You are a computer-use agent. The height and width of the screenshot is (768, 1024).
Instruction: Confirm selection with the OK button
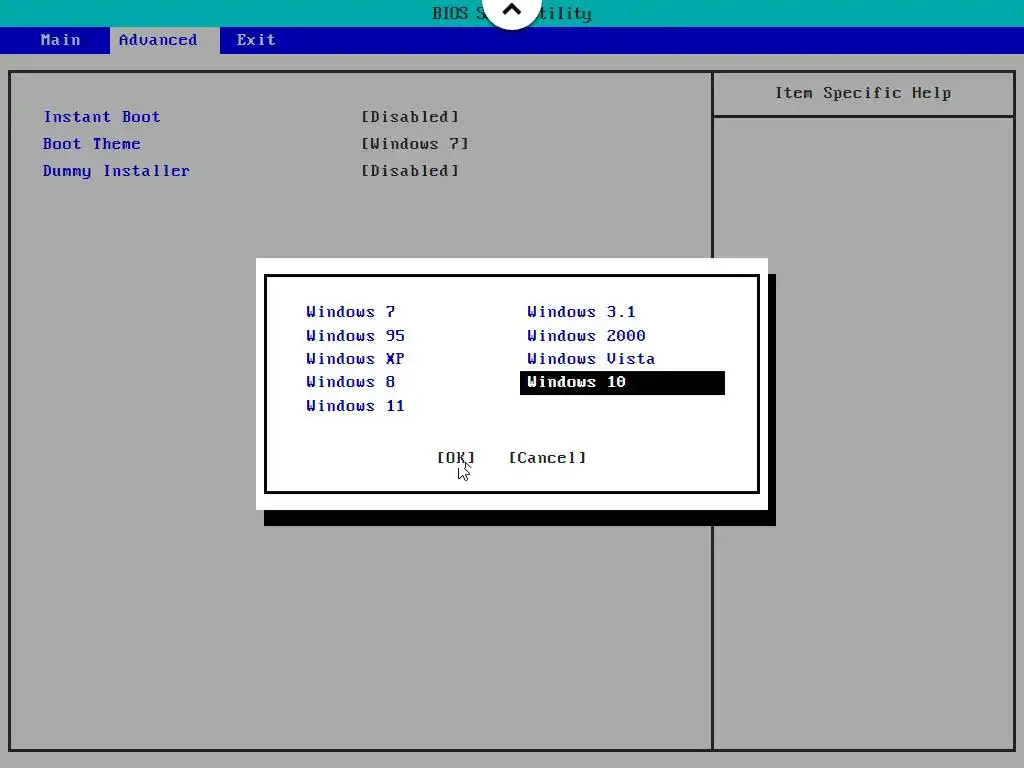[456, 458]
